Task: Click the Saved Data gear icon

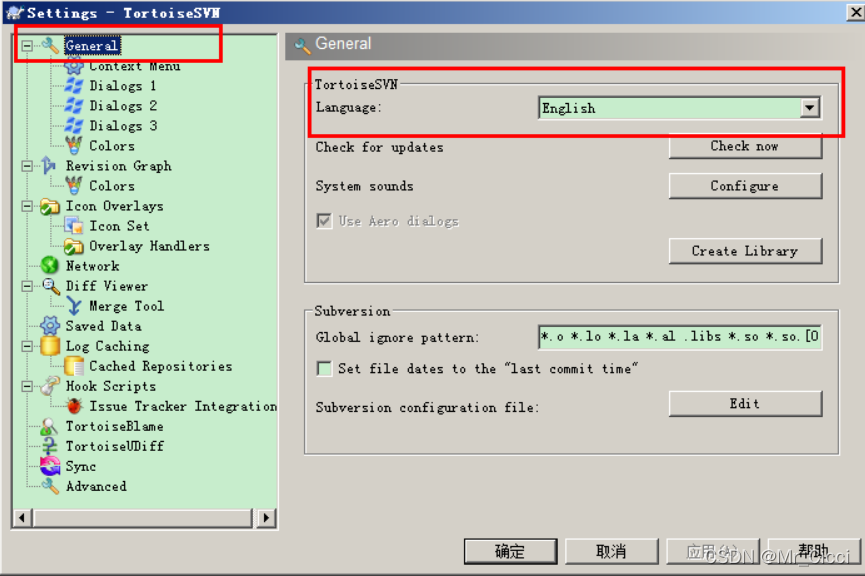Action: pyautogui.click(x=50, y=326)
